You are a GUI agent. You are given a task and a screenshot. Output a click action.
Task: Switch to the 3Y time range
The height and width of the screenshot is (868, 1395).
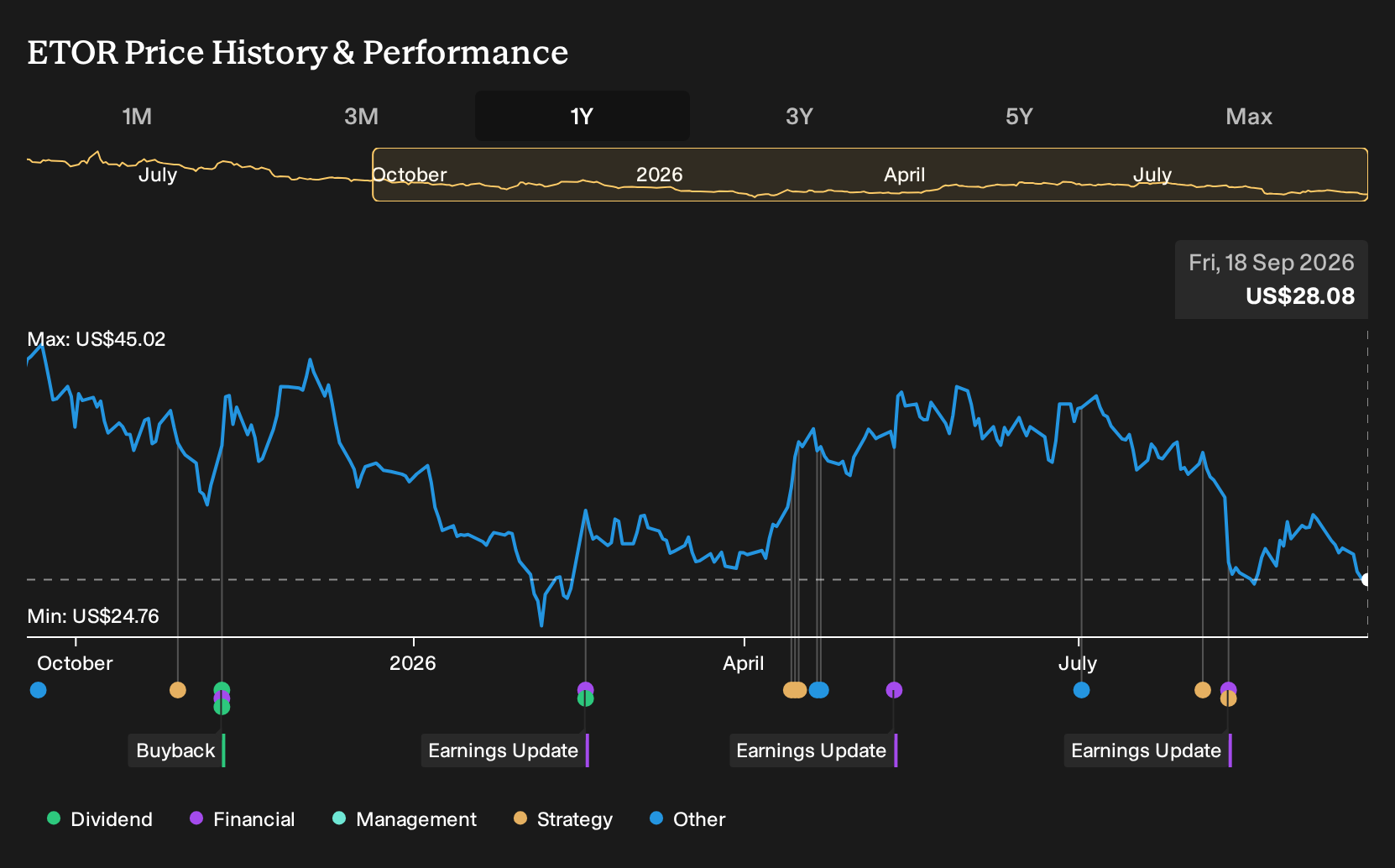tap(799, 116)
